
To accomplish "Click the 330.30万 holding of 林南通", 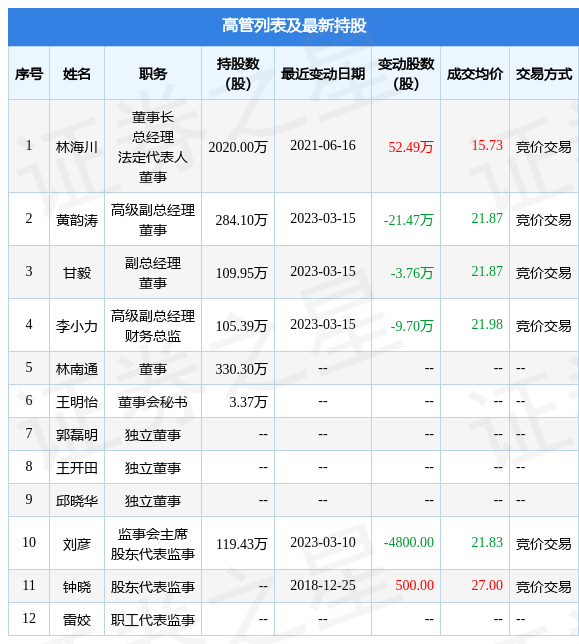I will tap(241, 368).
